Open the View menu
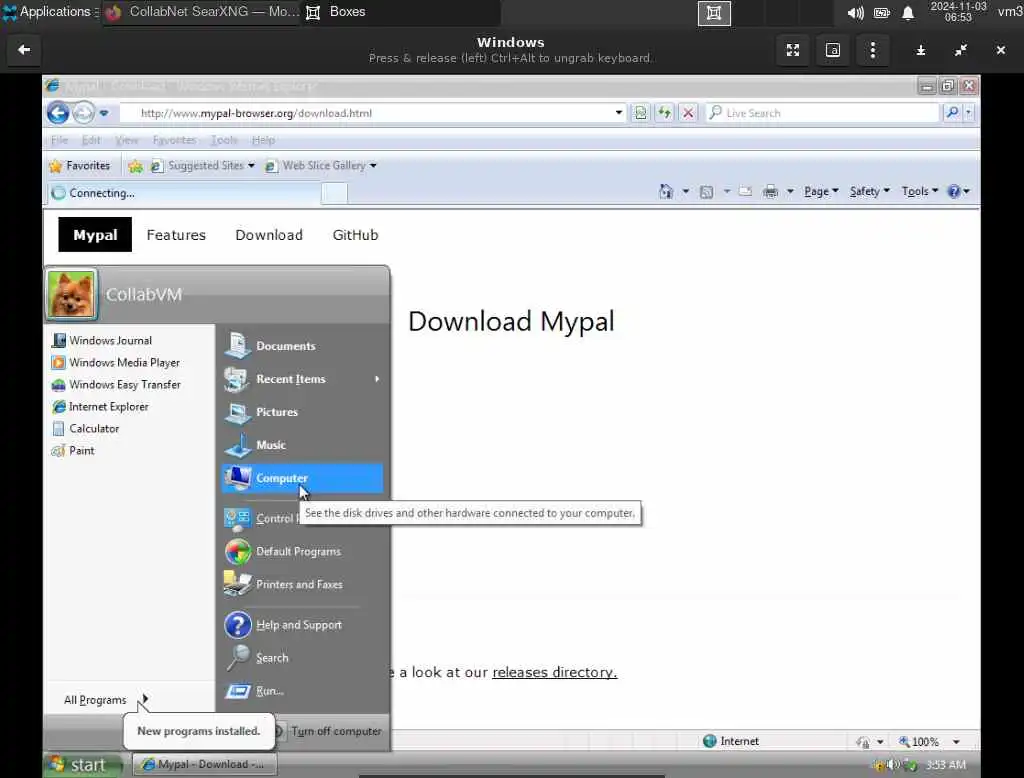The image size is (1024, 778). (127, 140)
